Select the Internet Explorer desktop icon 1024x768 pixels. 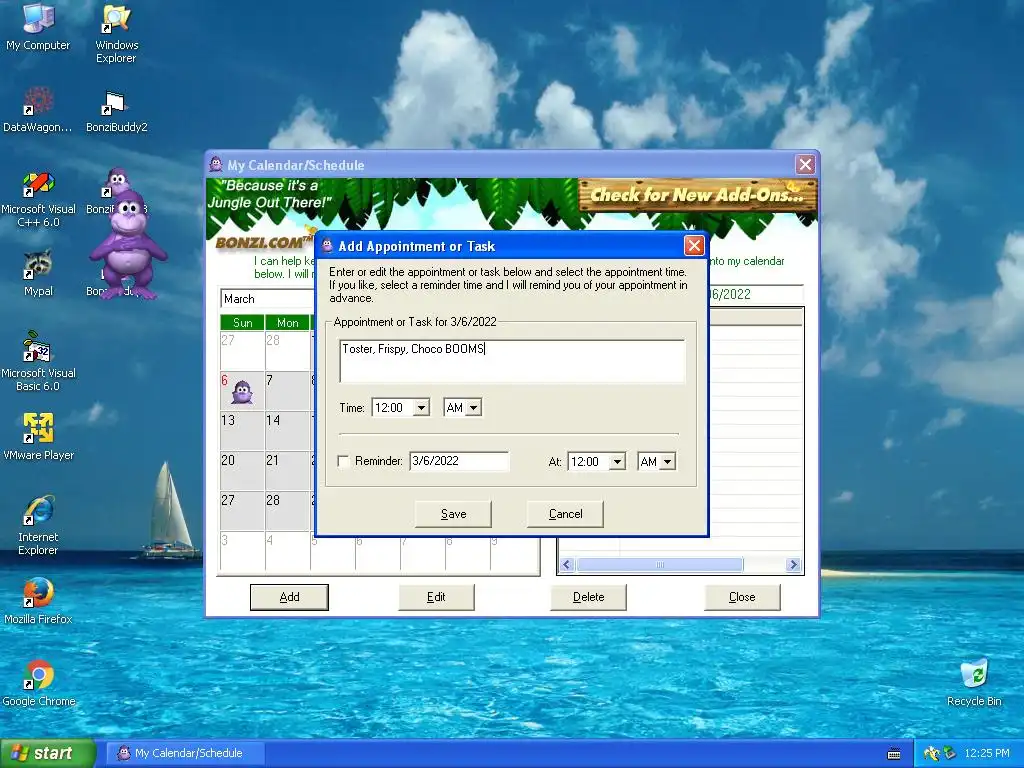pyautogui.click(x=38, y=526)
